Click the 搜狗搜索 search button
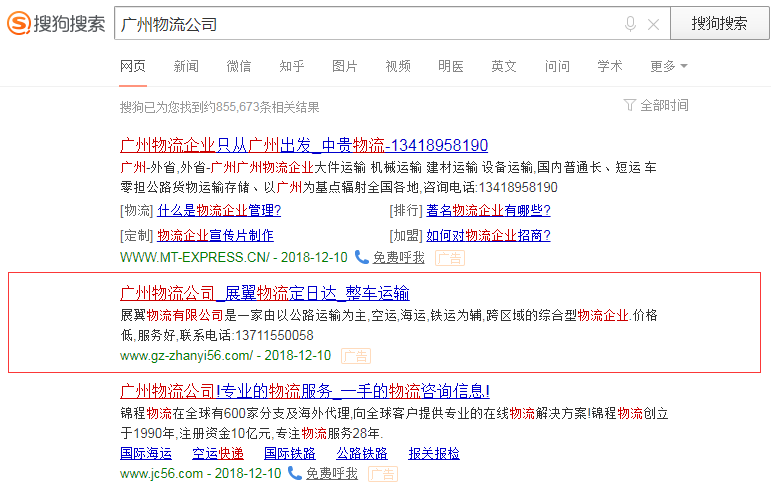The width and height of the screenshot is (771, 494). tap(719, 23)
